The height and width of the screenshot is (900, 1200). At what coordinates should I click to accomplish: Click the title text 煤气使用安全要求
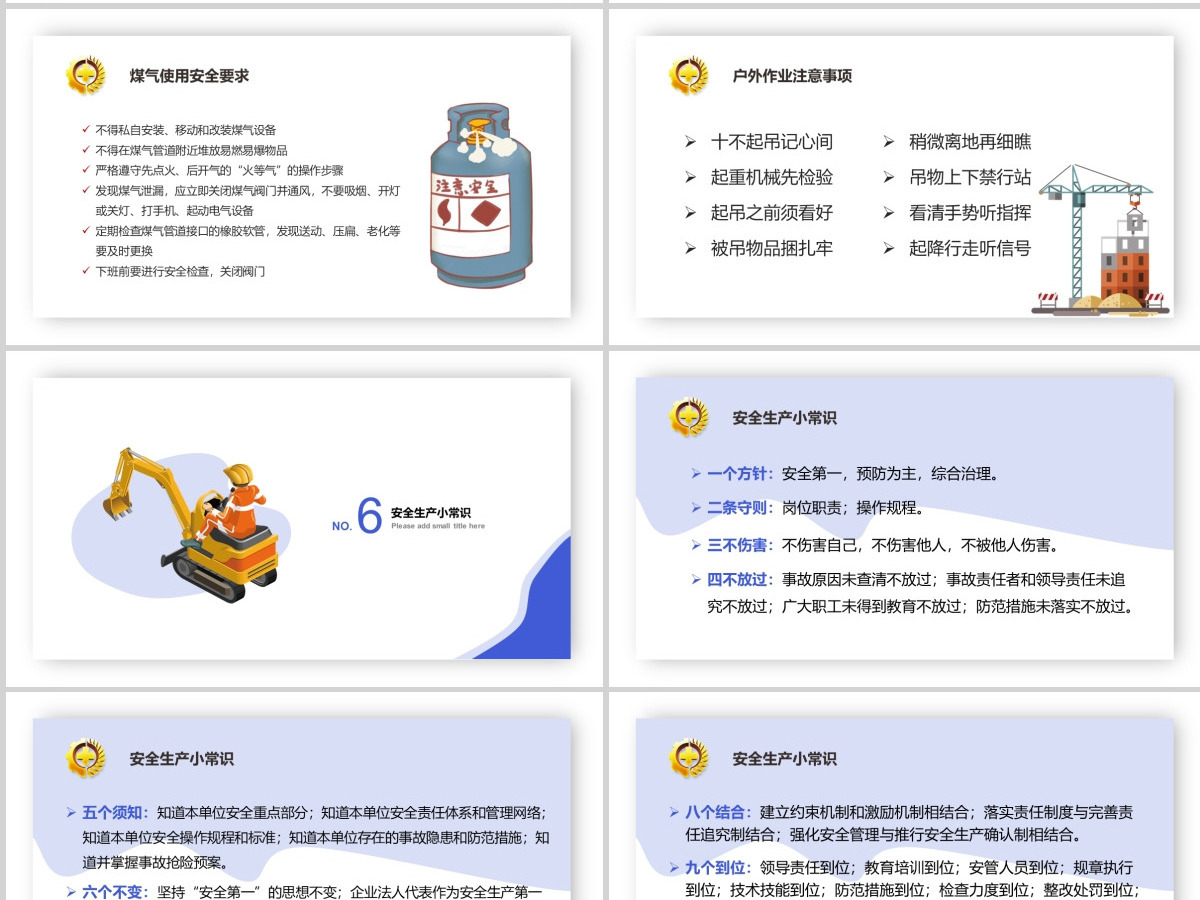[x=189, y=76]
